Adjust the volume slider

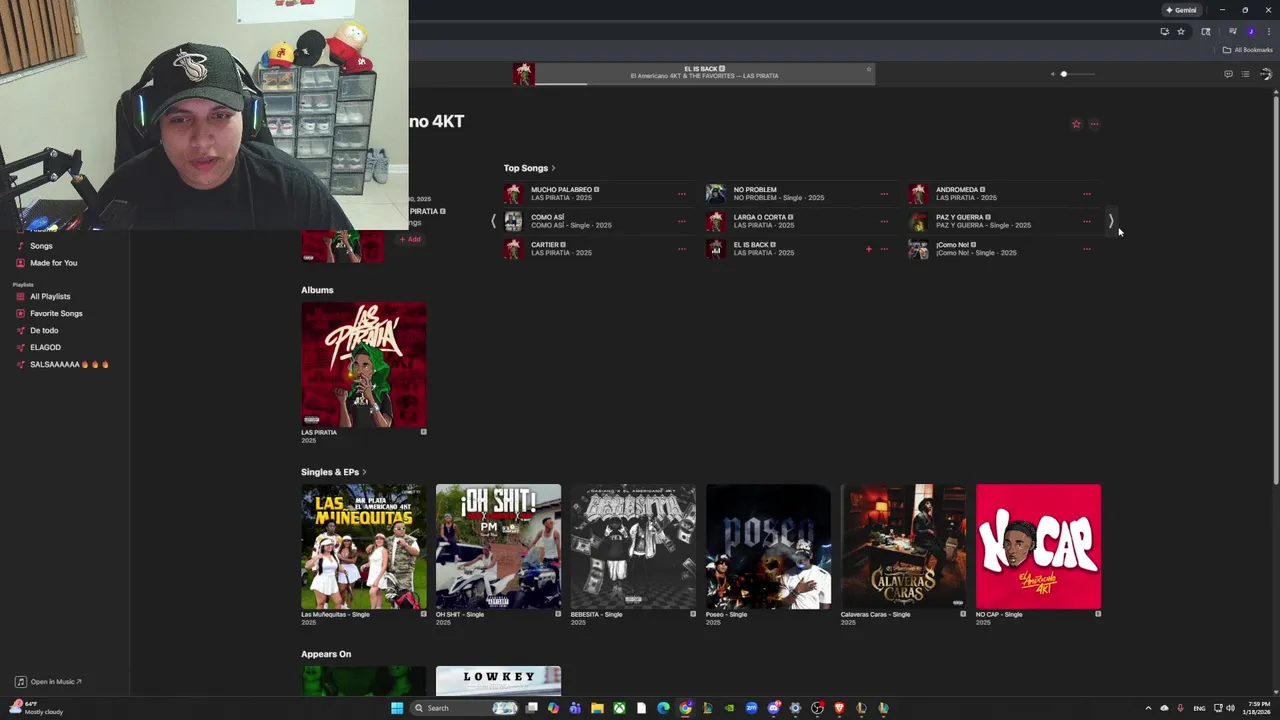(1076, 74)
